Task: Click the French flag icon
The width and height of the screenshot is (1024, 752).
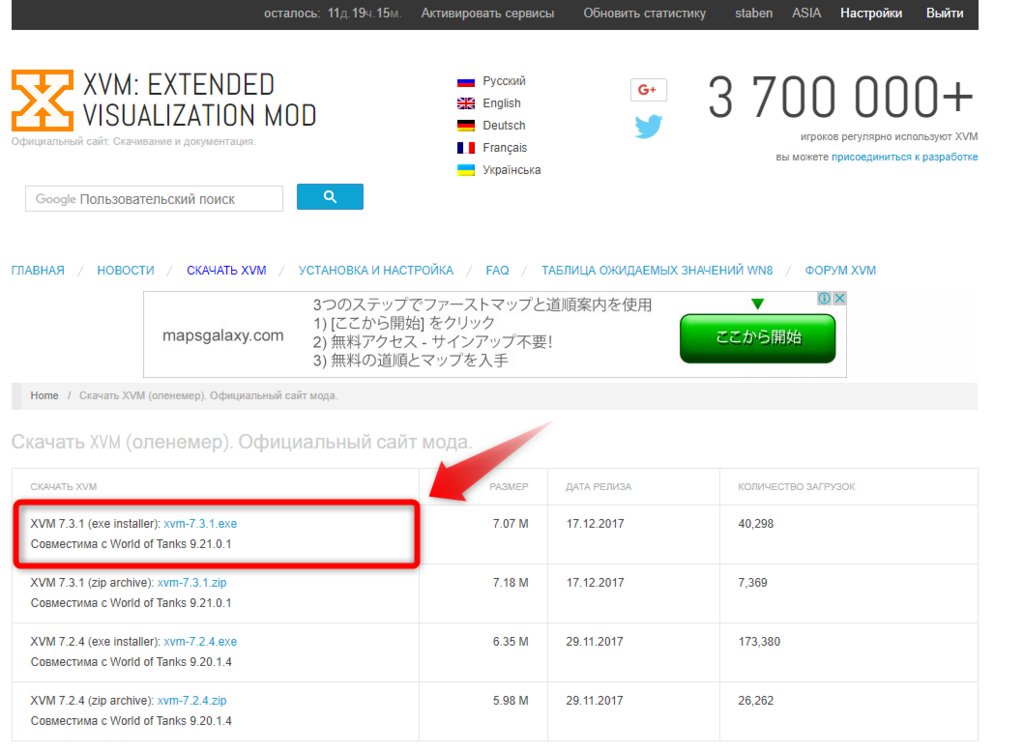Action: pos(466,148)
